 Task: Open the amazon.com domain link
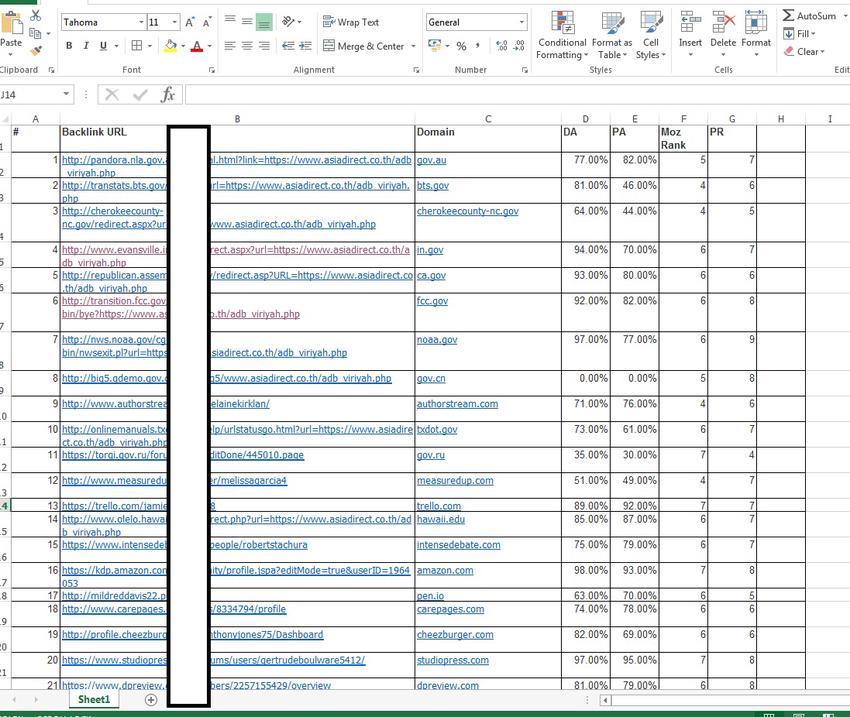[x=445, y=570]
